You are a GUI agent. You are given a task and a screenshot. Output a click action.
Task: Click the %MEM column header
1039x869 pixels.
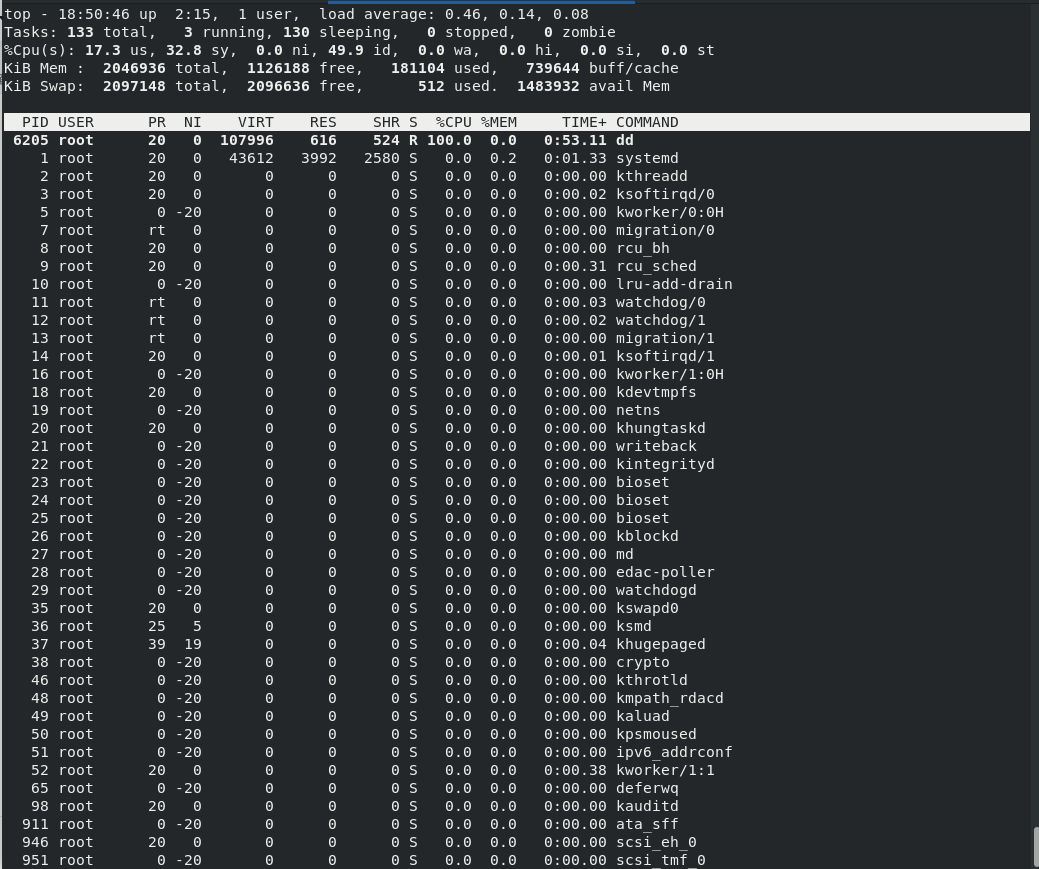pos(499,122)
